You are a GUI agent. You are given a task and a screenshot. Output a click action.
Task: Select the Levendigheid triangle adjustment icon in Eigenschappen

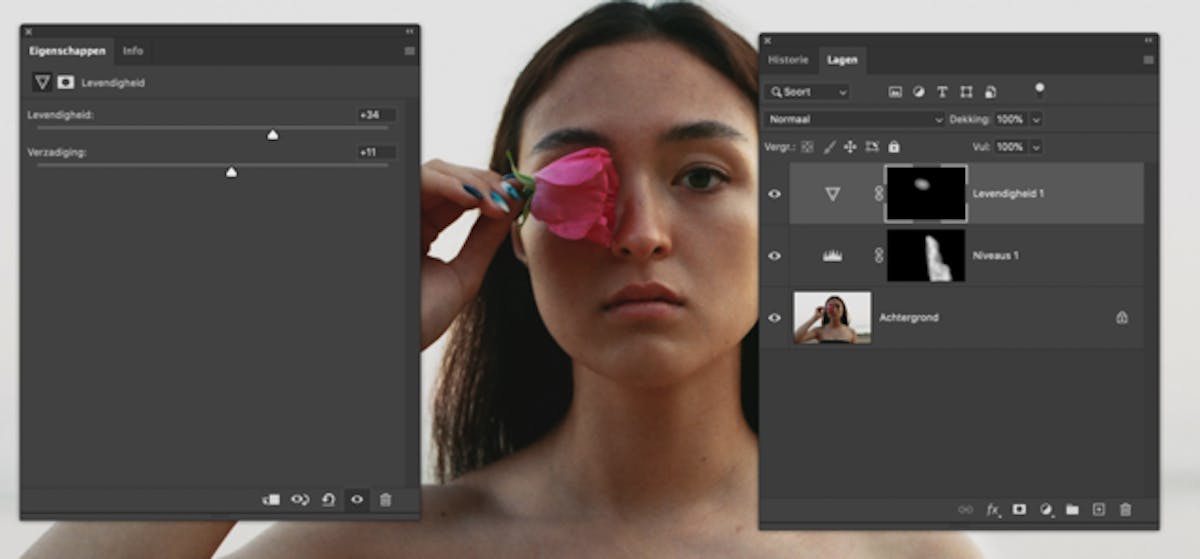42,83
